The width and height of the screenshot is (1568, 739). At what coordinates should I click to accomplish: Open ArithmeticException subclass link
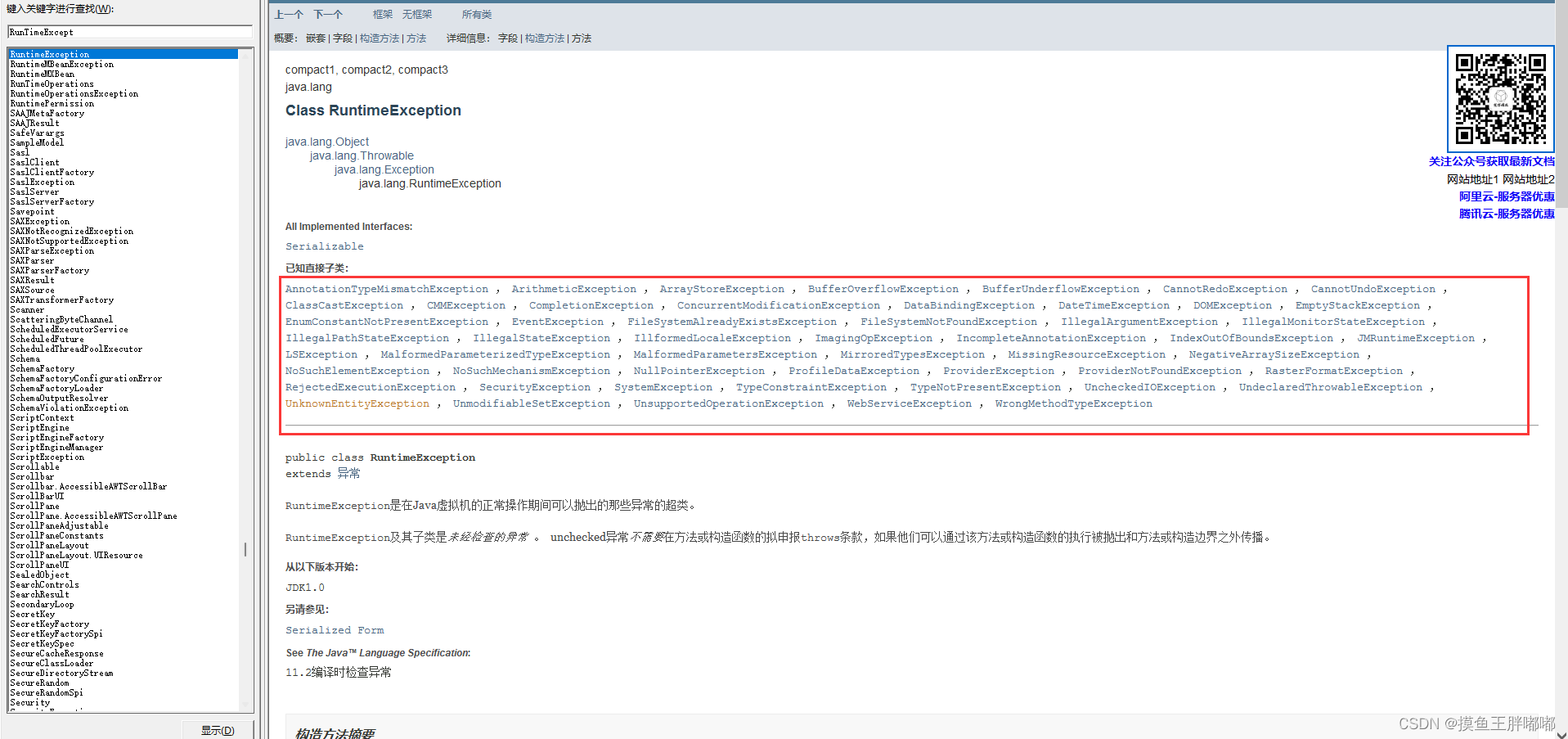574,289
